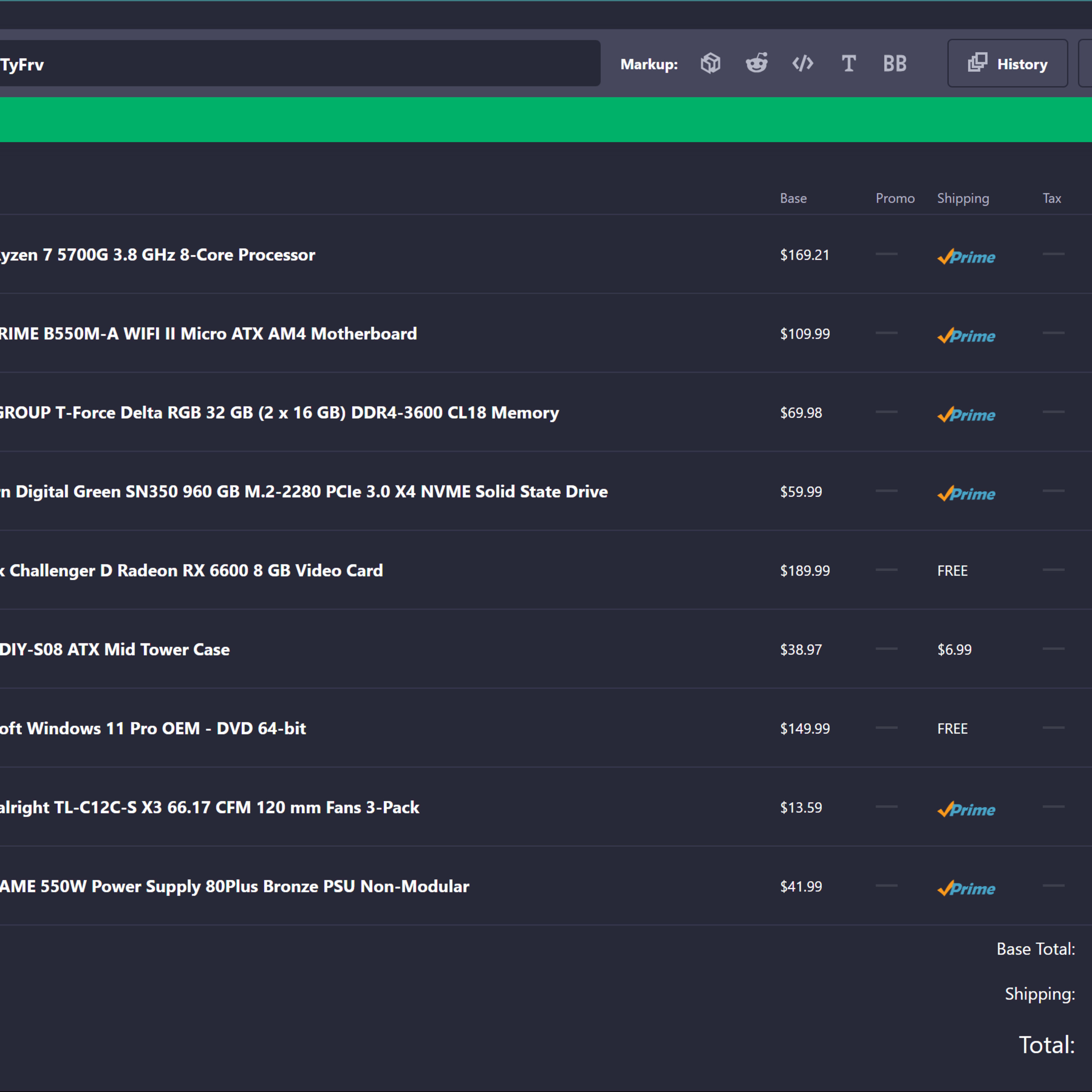
Task: Open the B550M-A WIFI II motherboard link
Action: point(208,334)
